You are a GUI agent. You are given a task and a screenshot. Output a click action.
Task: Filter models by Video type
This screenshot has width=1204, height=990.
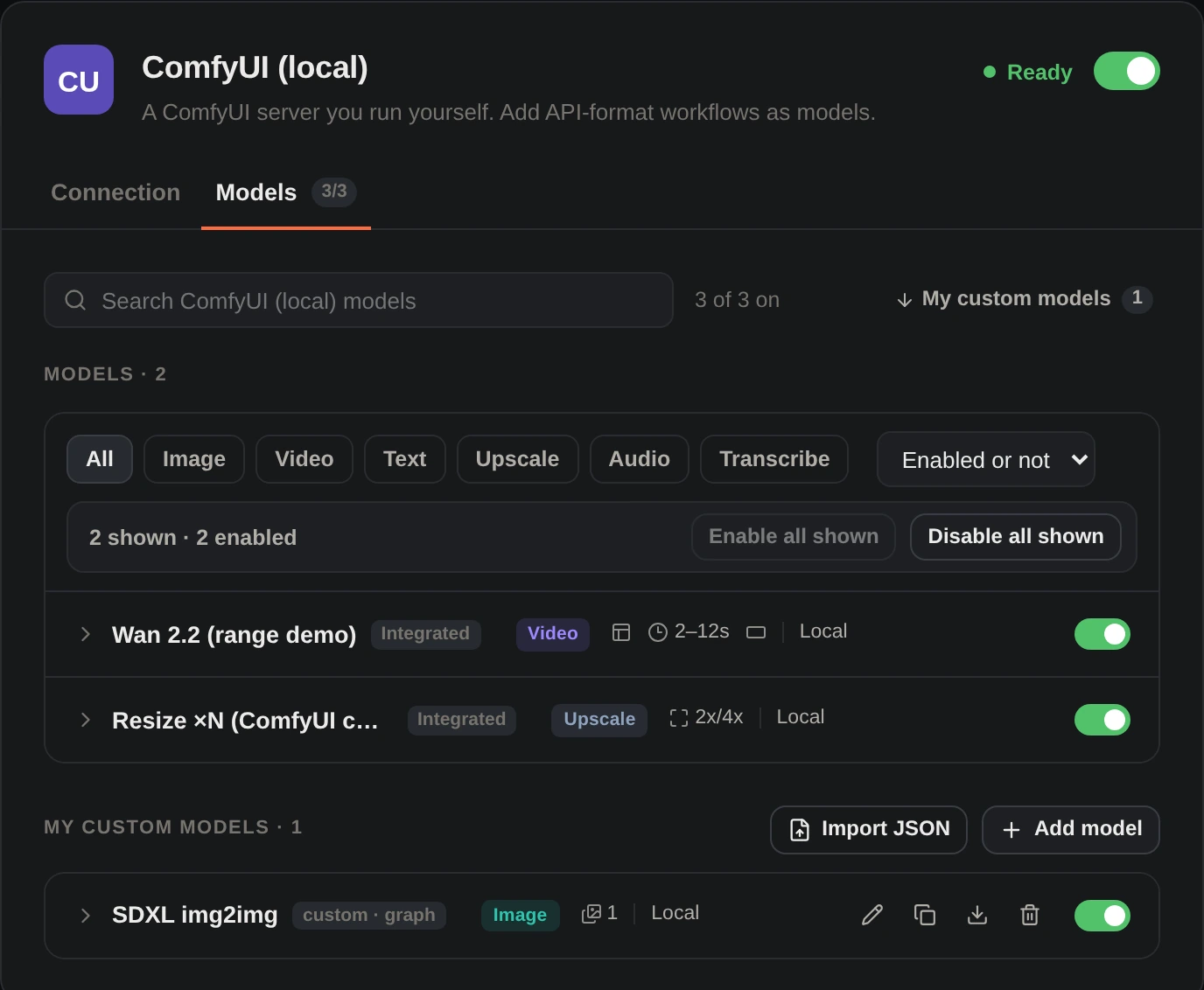point(304,459)
